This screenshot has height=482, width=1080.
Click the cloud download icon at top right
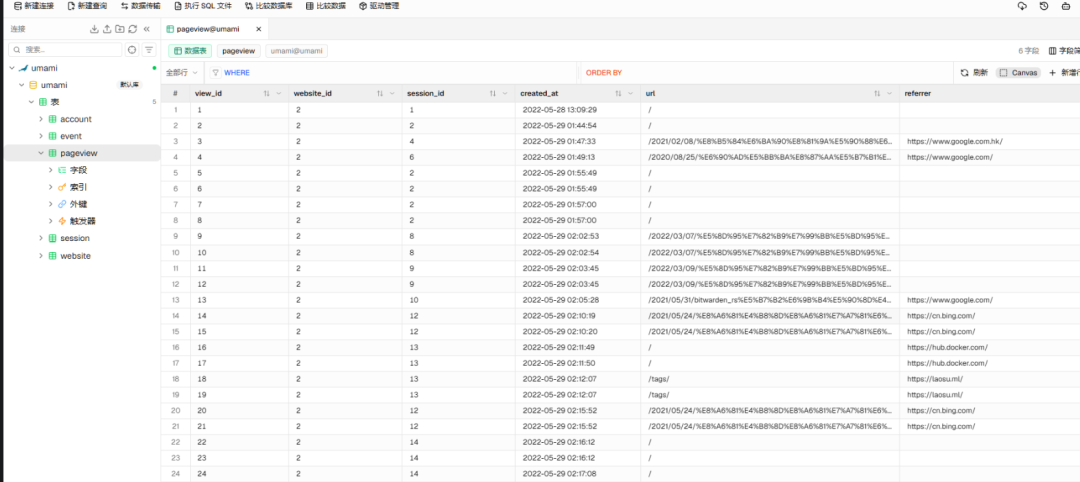pyautogui.click(x=1022, y=6)
